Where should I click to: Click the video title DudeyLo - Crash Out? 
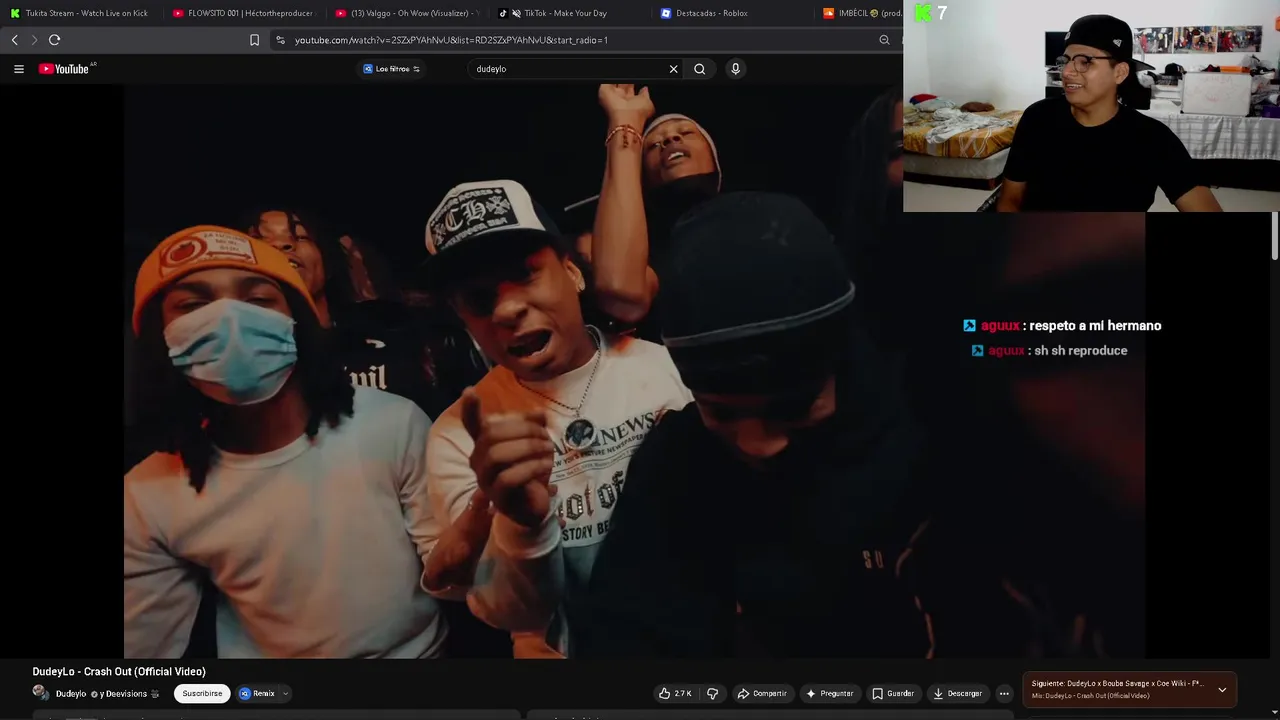point(119,672)
